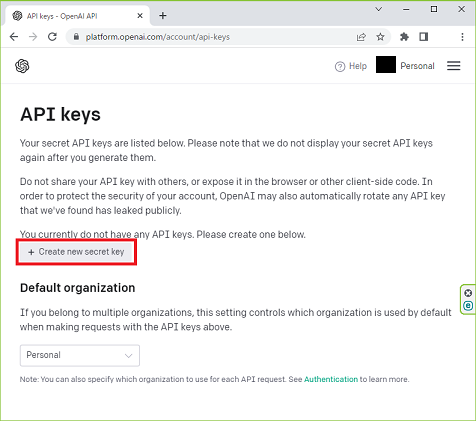Close the API keys tab
This screenshot has height=421, width=476.
[x=140, y=16]
